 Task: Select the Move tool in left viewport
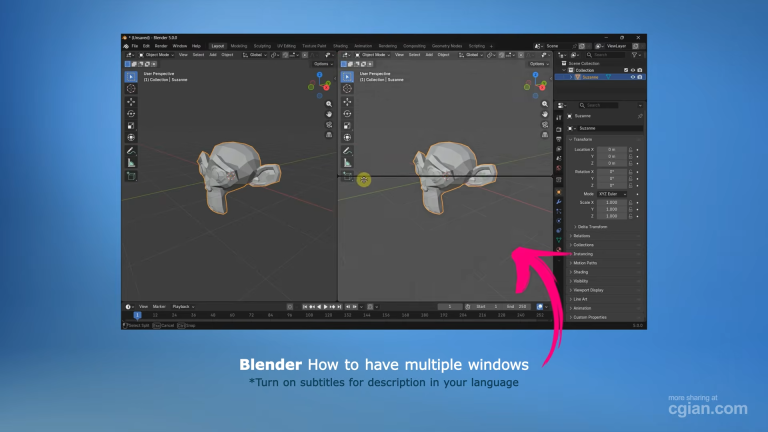(x=131, y=102)
